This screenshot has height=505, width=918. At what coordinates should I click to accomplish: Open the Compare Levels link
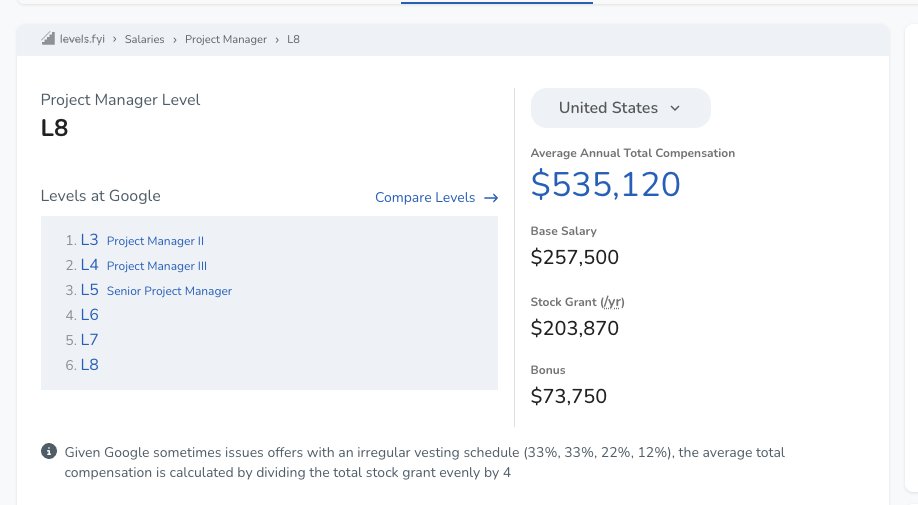[425, 198]
